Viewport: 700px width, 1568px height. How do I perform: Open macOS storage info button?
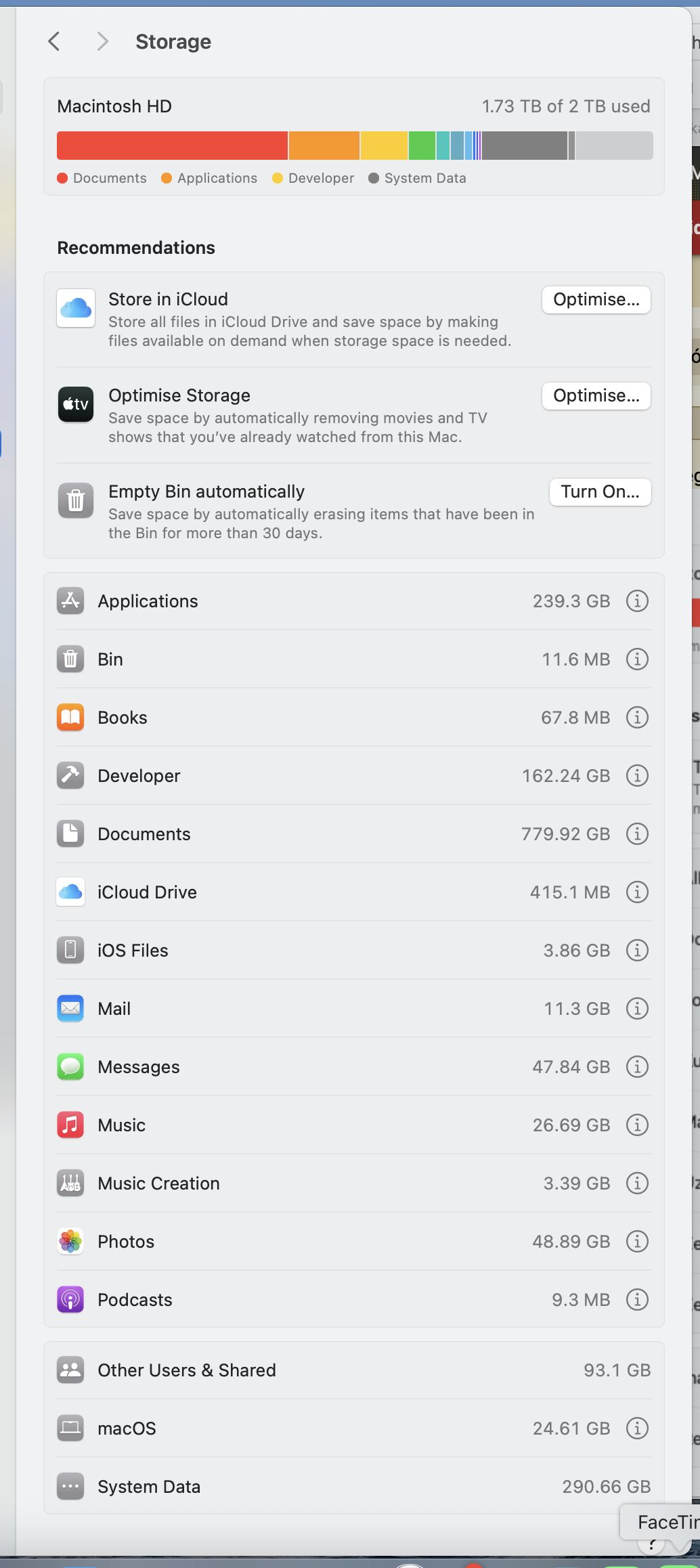637,1428
